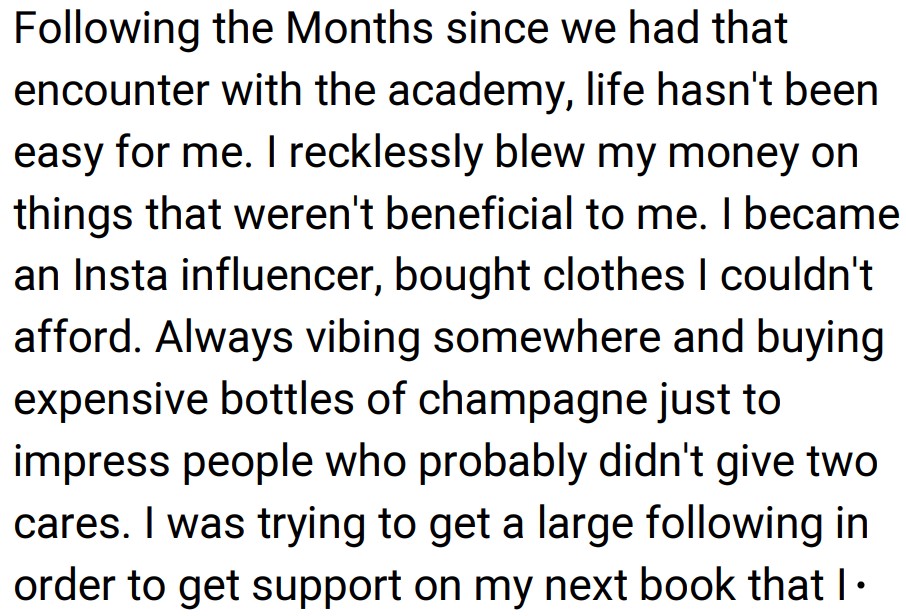The height and width of the screenshot is (616, 906).
Task: Click the word "cares"
Action: tap(68, 525)
